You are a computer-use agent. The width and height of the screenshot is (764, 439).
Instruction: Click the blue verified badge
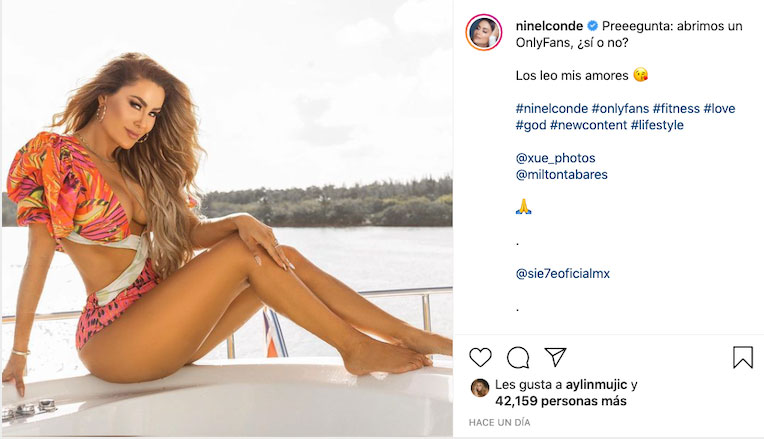pyautogui.click(x=593, y=27)
